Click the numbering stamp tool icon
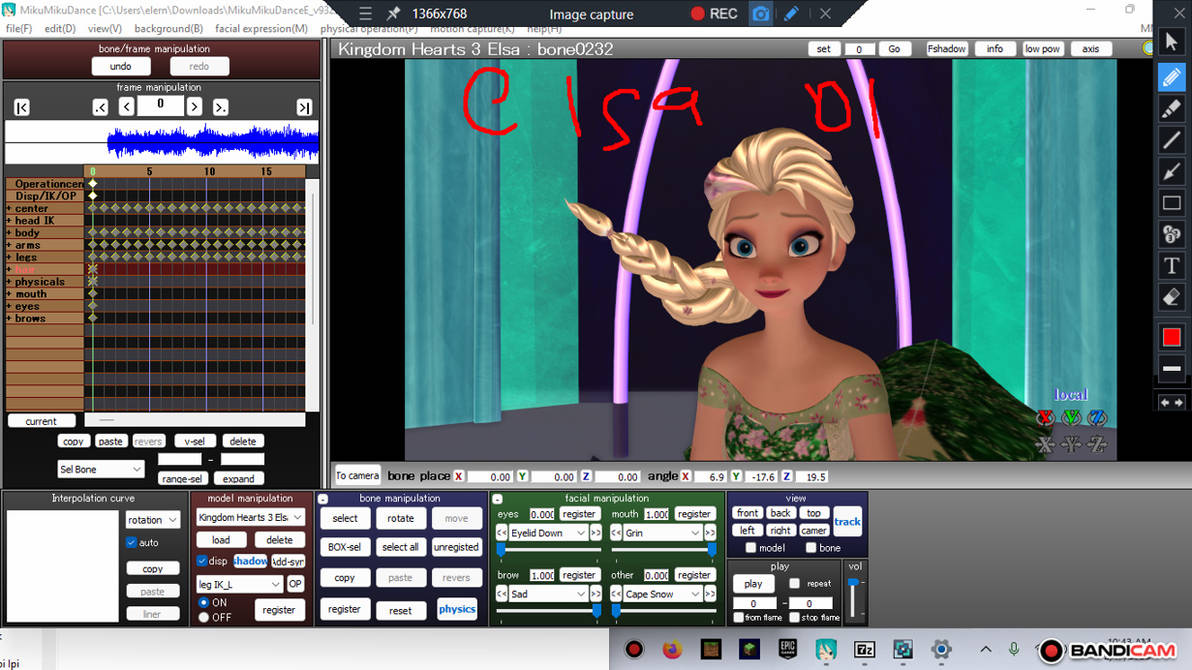 pos(1171,233)
